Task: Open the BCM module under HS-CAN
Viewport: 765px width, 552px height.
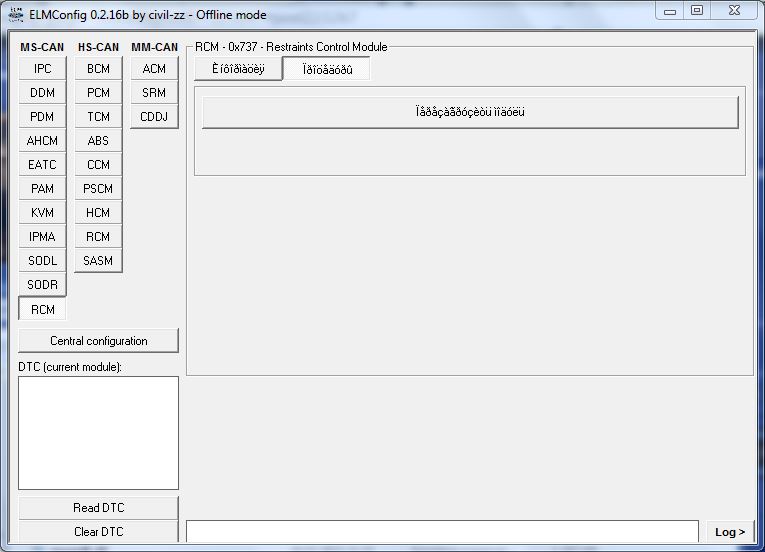Action: point(98,69)
